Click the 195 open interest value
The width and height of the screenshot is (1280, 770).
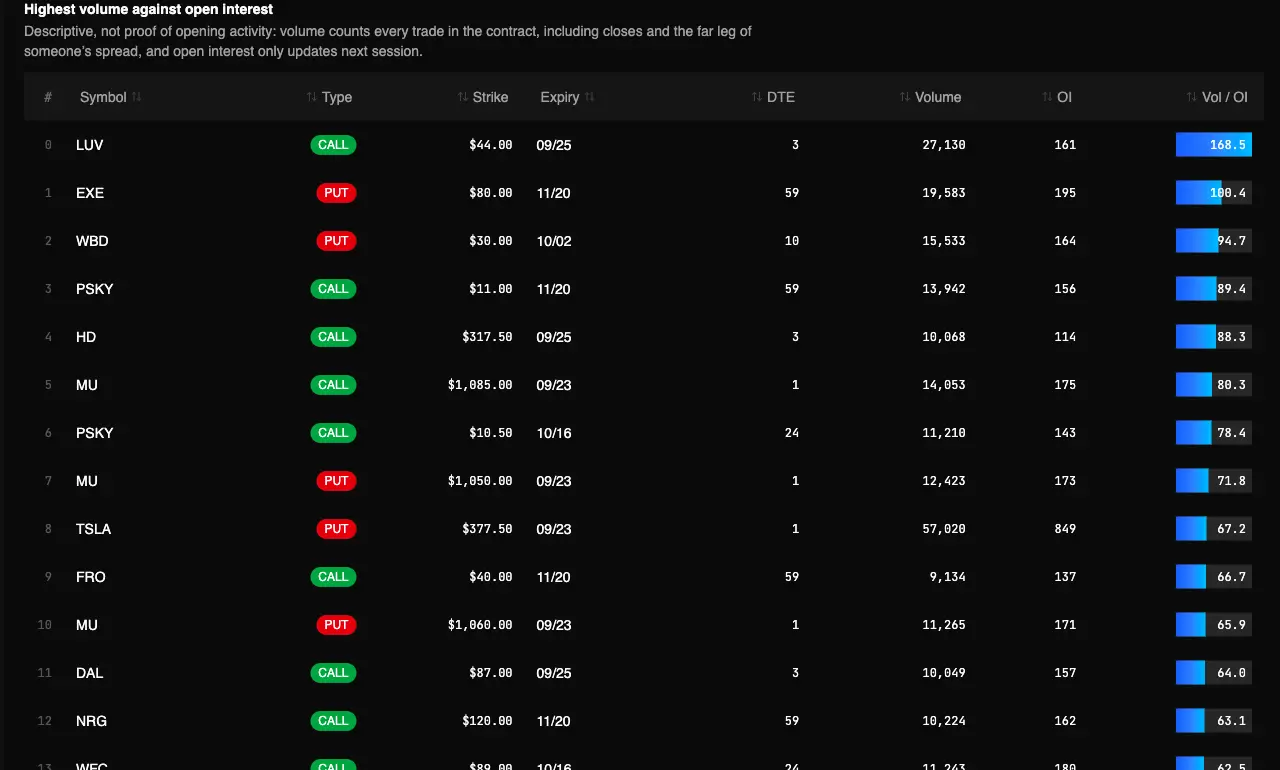pos(1065,193)
